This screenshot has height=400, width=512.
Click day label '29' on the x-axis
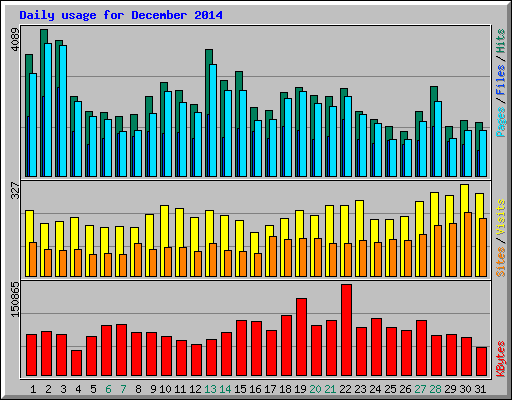(x=450, y=389)
